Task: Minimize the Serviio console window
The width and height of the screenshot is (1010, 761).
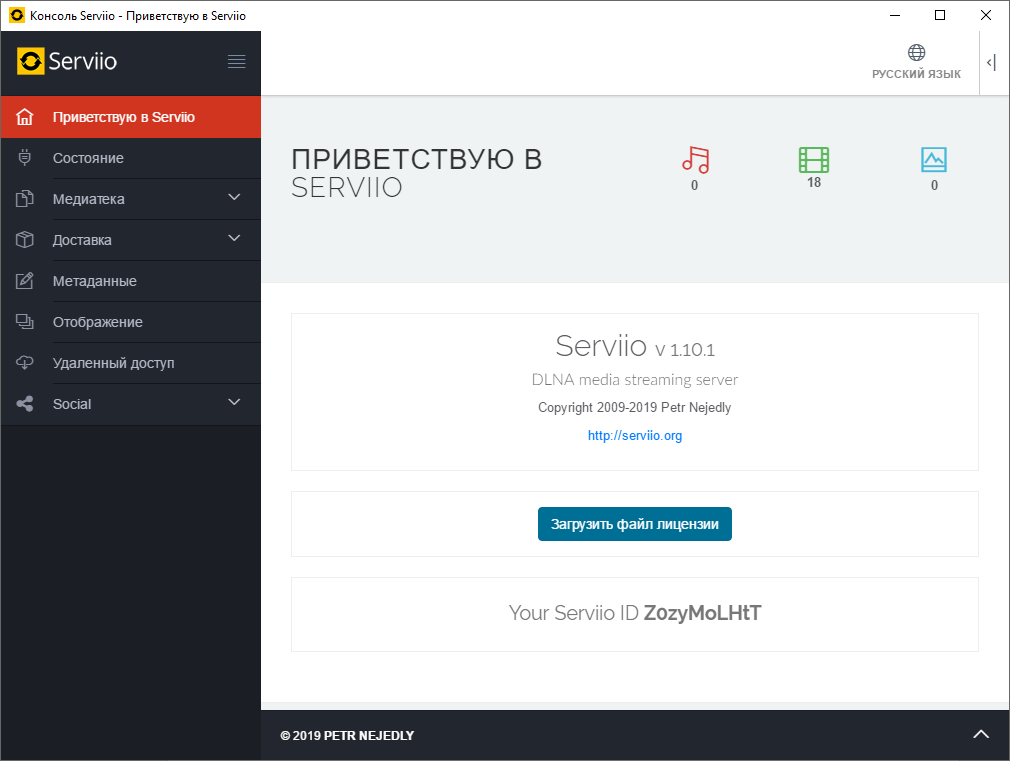Action: (x=895, y=15)
